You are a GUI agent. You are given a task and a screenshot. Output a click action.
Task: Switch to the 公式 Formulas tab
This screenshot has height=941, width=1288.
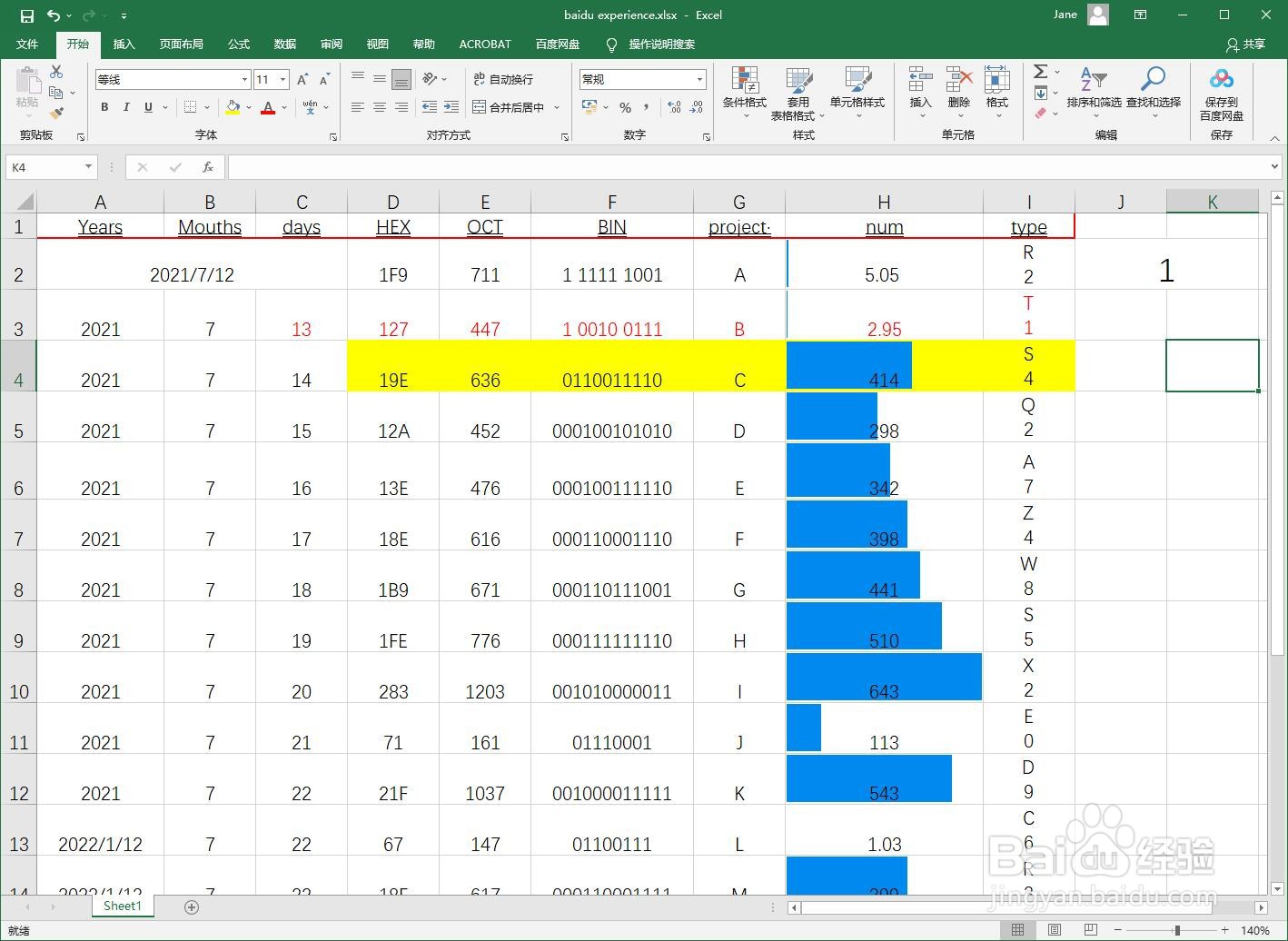[x=239, y=44]
